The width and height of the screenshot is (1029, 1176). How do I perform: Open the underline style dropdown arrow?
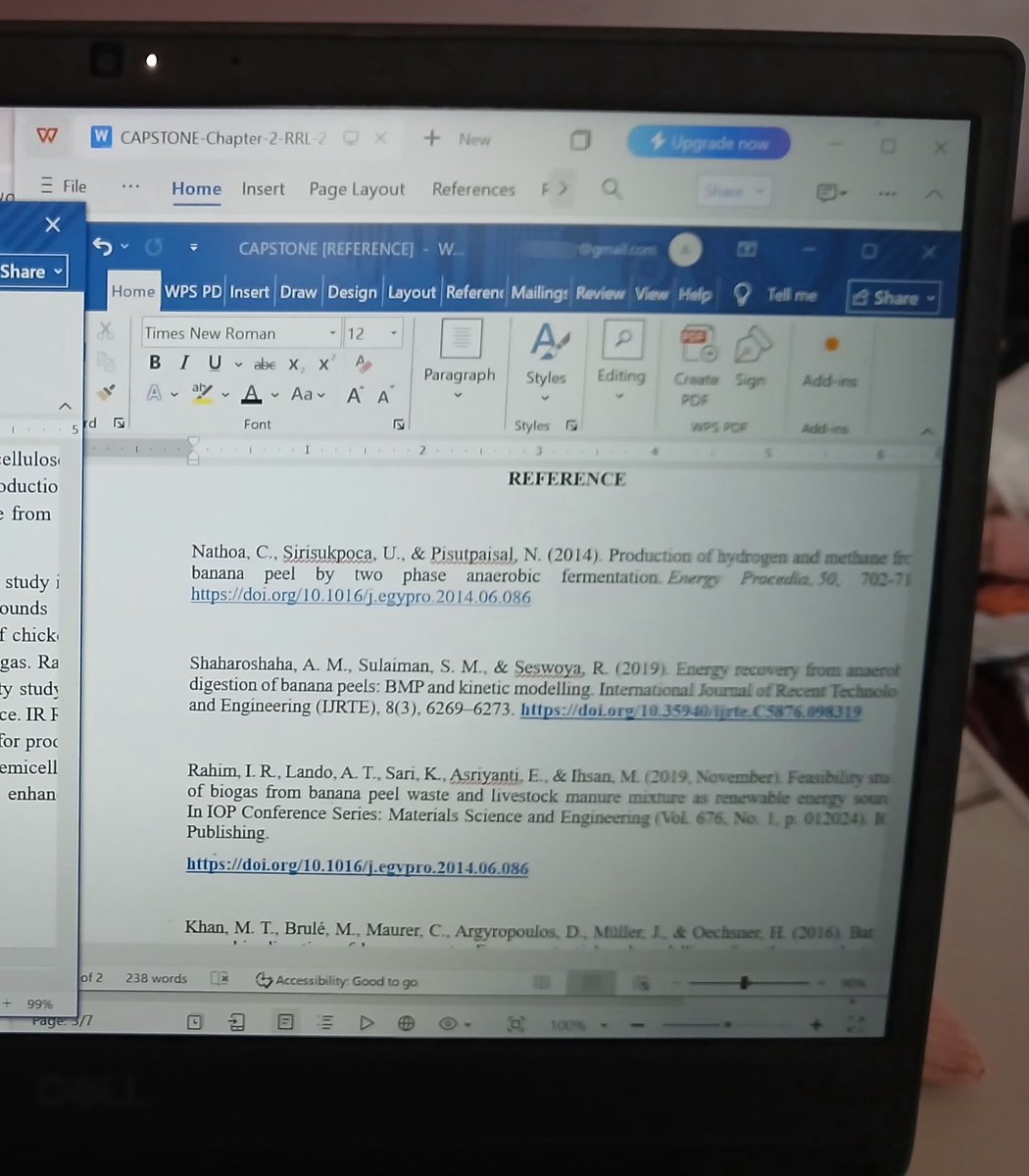pos(238,364)
